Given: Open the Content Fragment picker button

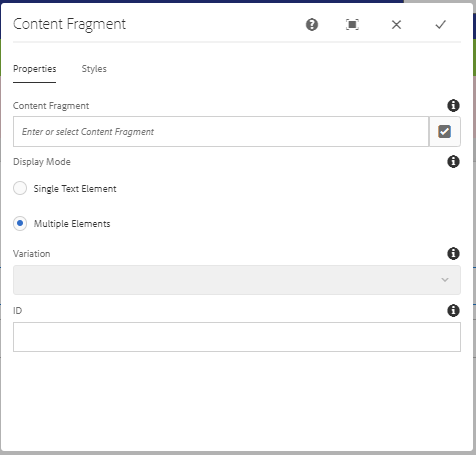Looking at the screenshot, I should pos(445,131).
